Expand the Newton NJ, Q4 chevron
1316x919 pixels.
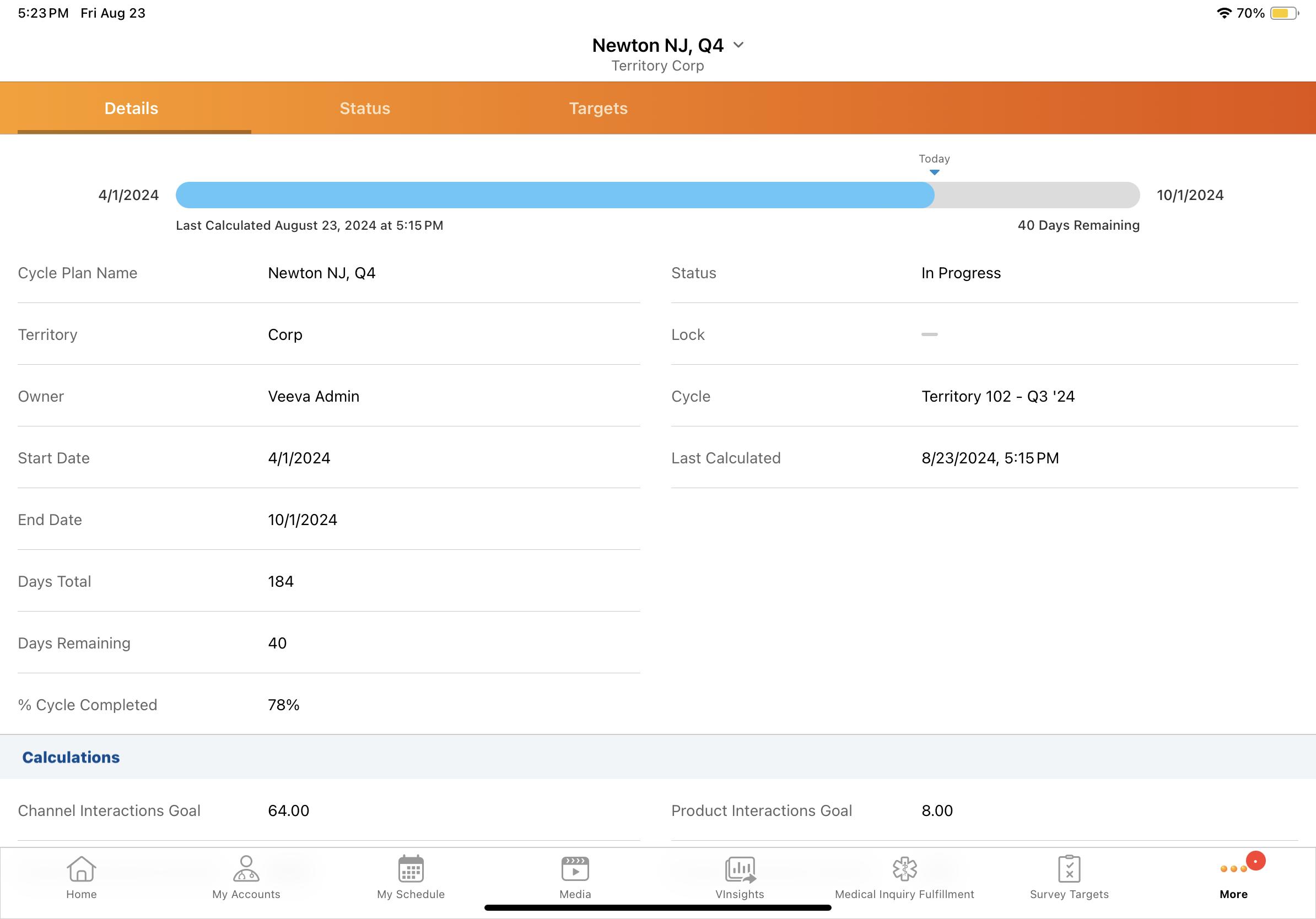coord(738,45)
